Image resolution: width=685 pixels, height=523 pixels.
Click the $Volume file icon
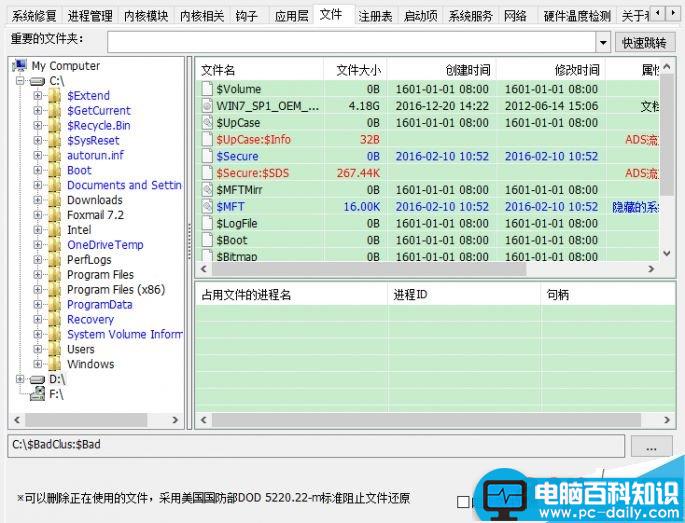point(207,89)
